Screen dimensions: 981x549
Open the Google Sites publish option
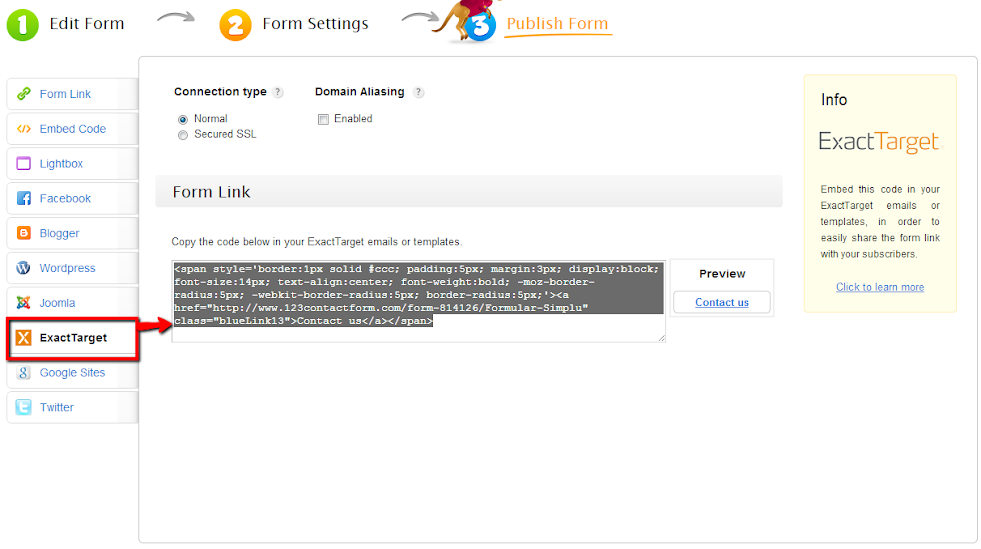coord(73,373)
